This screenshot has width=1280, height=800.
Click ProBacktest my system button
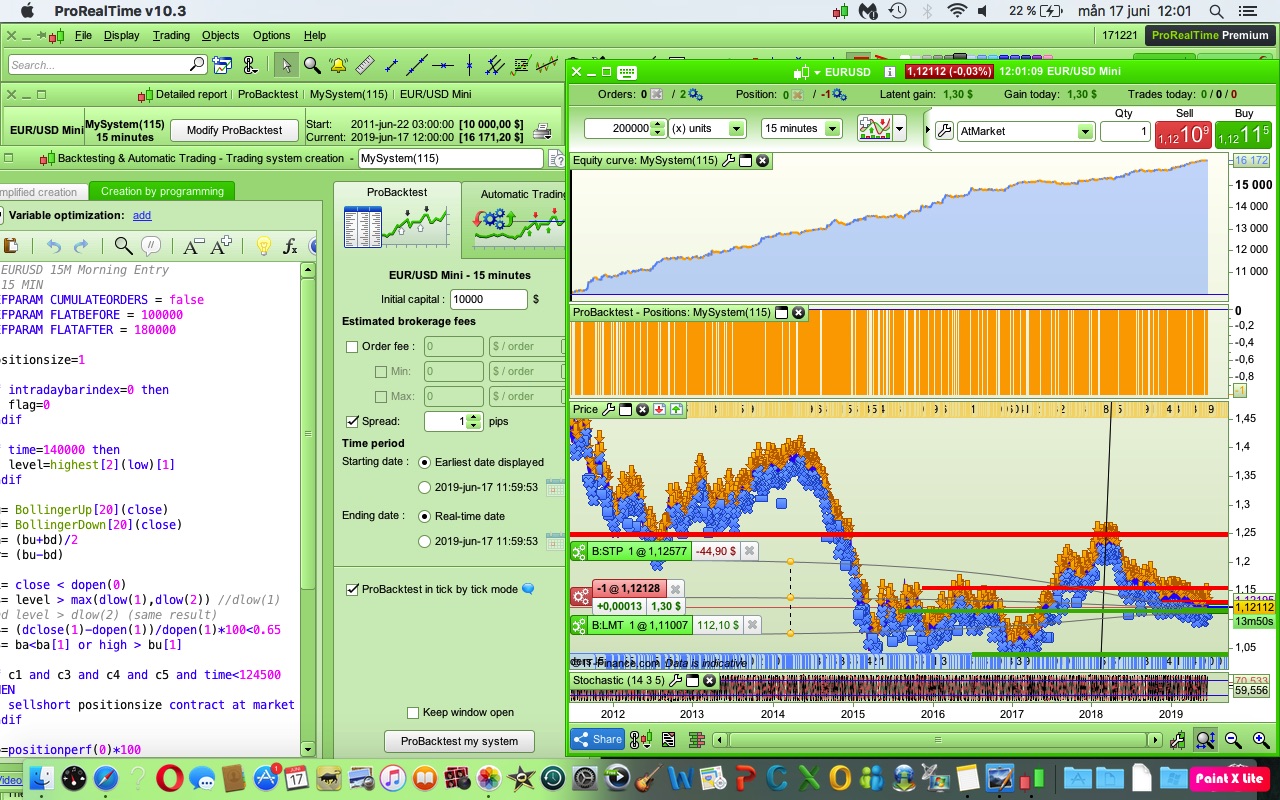460,741
